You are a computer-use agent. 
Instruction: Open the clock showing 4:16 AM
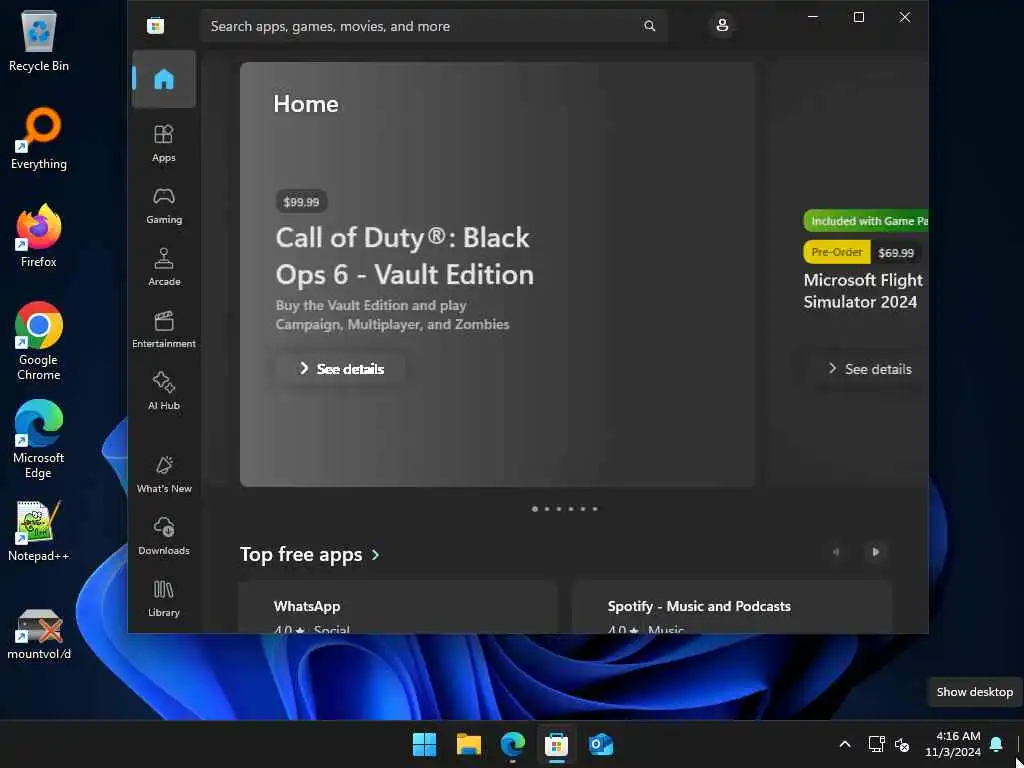pos(953,744)
